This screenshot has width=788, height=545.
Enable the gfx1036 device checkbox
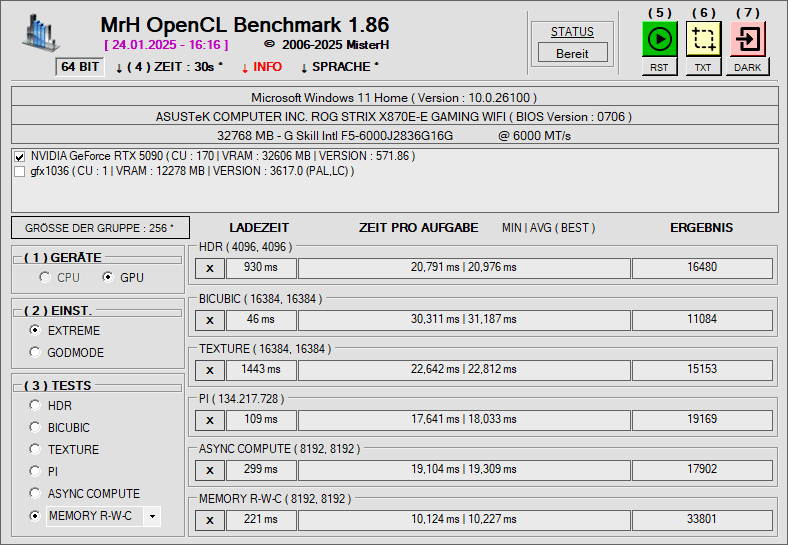[20, 171]
